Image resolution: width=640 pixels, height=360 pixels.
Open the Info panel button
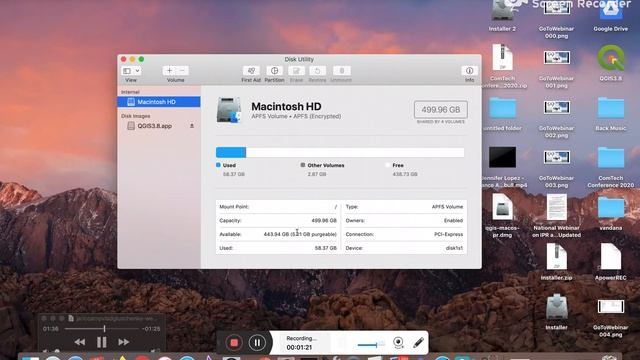(469, 71)
